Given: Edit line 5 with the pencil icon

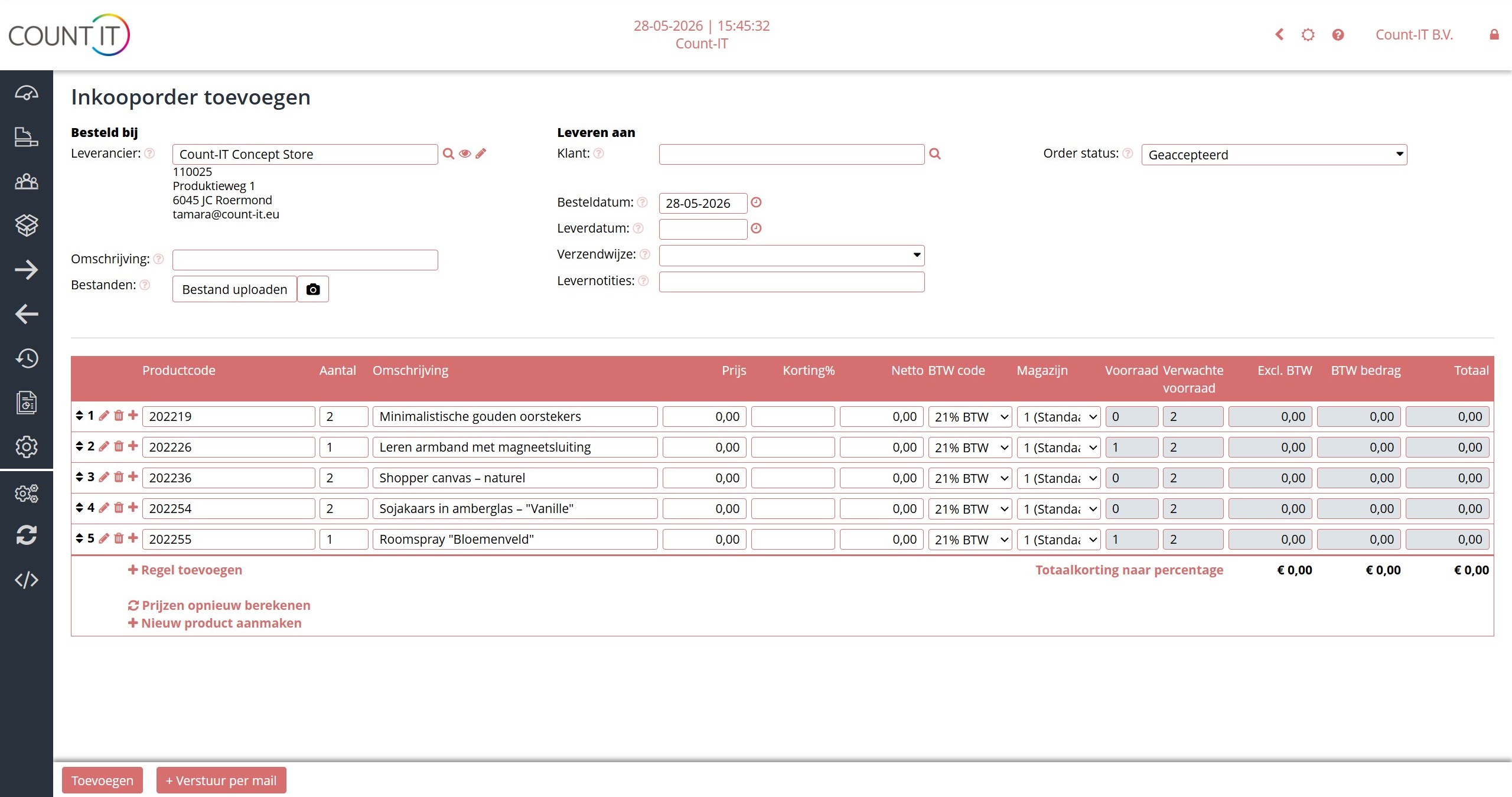Looking at the screenshot, I should pyautogui.click(x=104, y=538).
